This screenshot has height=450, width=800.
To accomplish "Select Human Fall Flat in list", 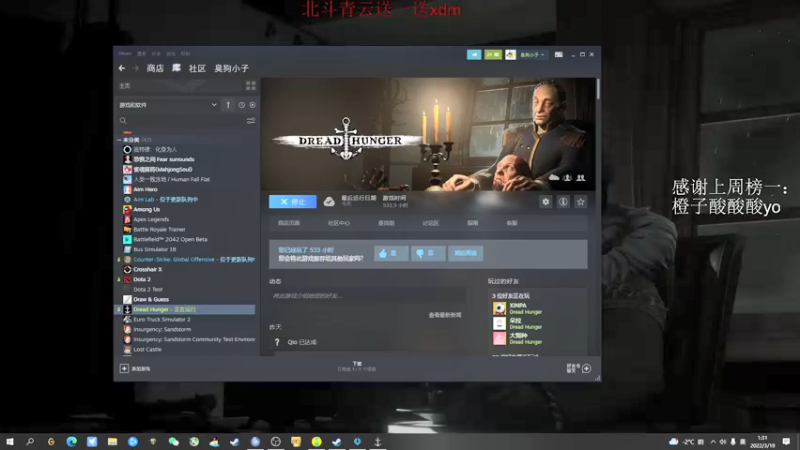I will pyautogui.click(x=171, y=179).
